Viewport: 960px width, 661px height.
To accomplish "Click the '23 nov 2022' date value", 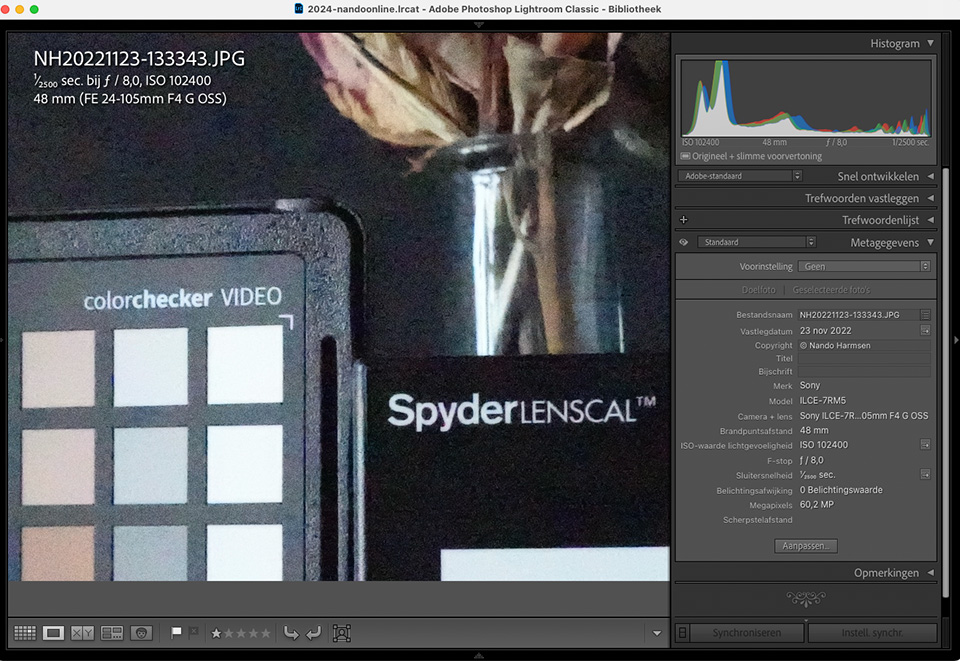I will (825, 330).
